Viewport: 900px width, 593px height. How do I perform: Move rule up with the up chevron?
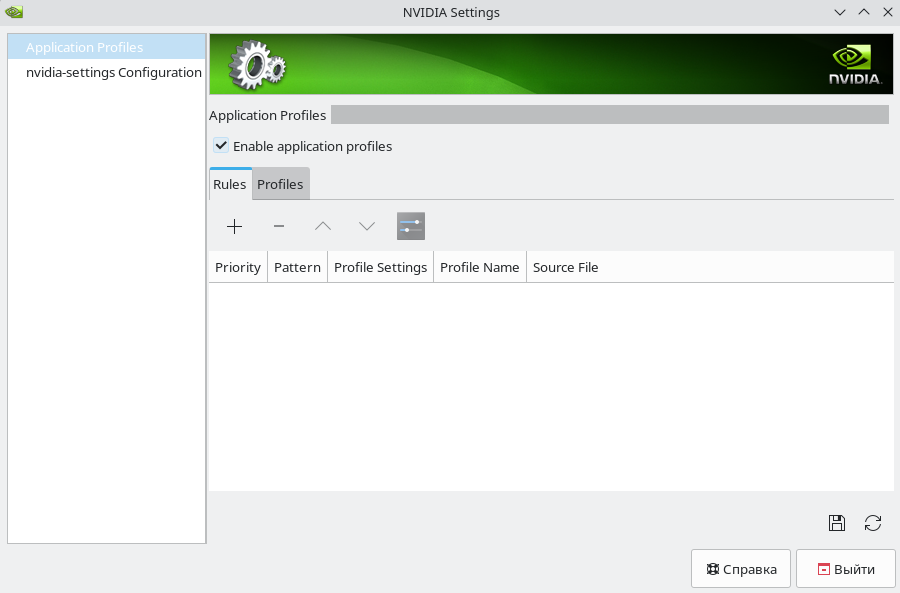click(323, 226)
